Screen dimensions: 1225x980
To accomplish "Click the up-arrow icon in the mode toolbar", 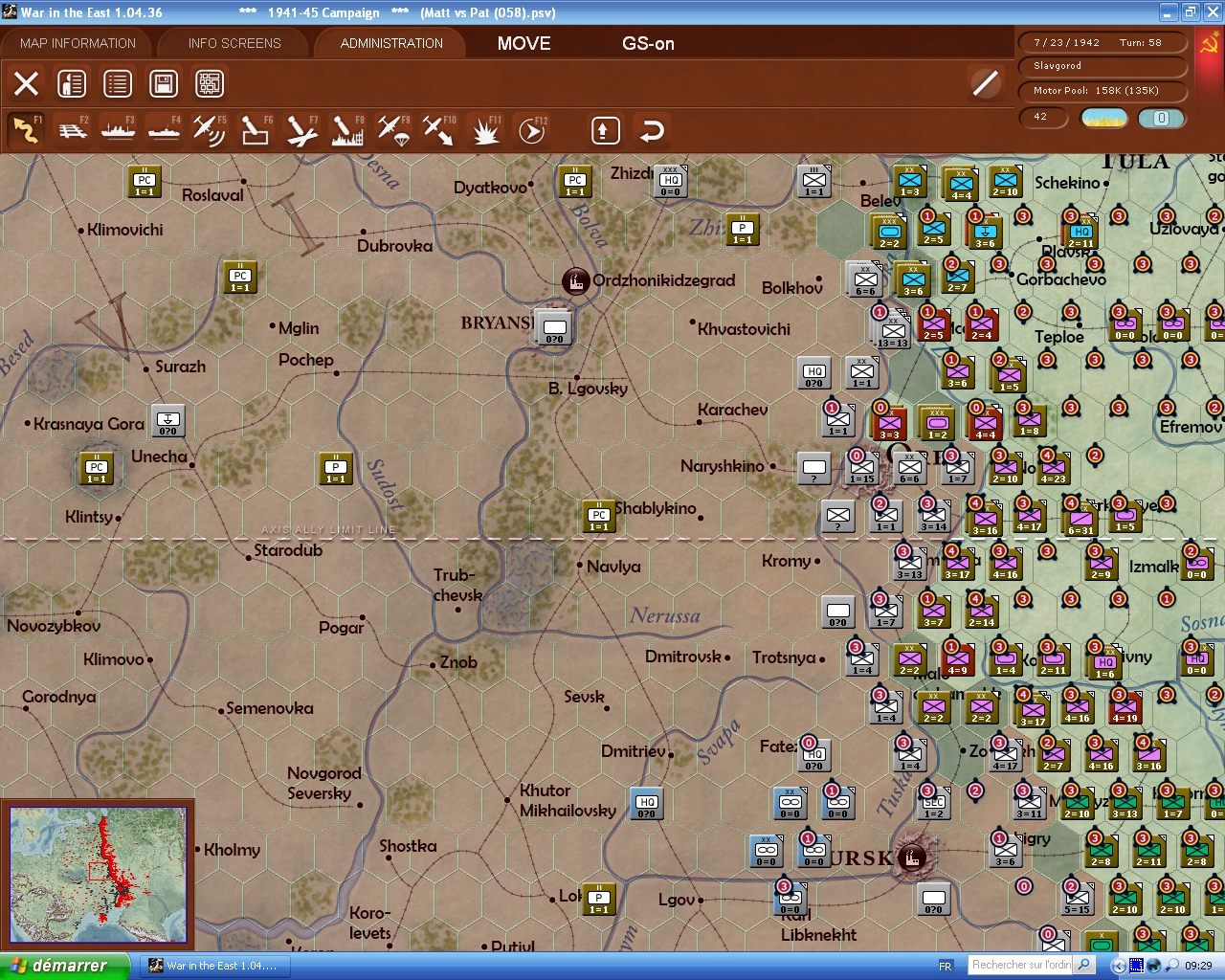I will coord(605,130).
